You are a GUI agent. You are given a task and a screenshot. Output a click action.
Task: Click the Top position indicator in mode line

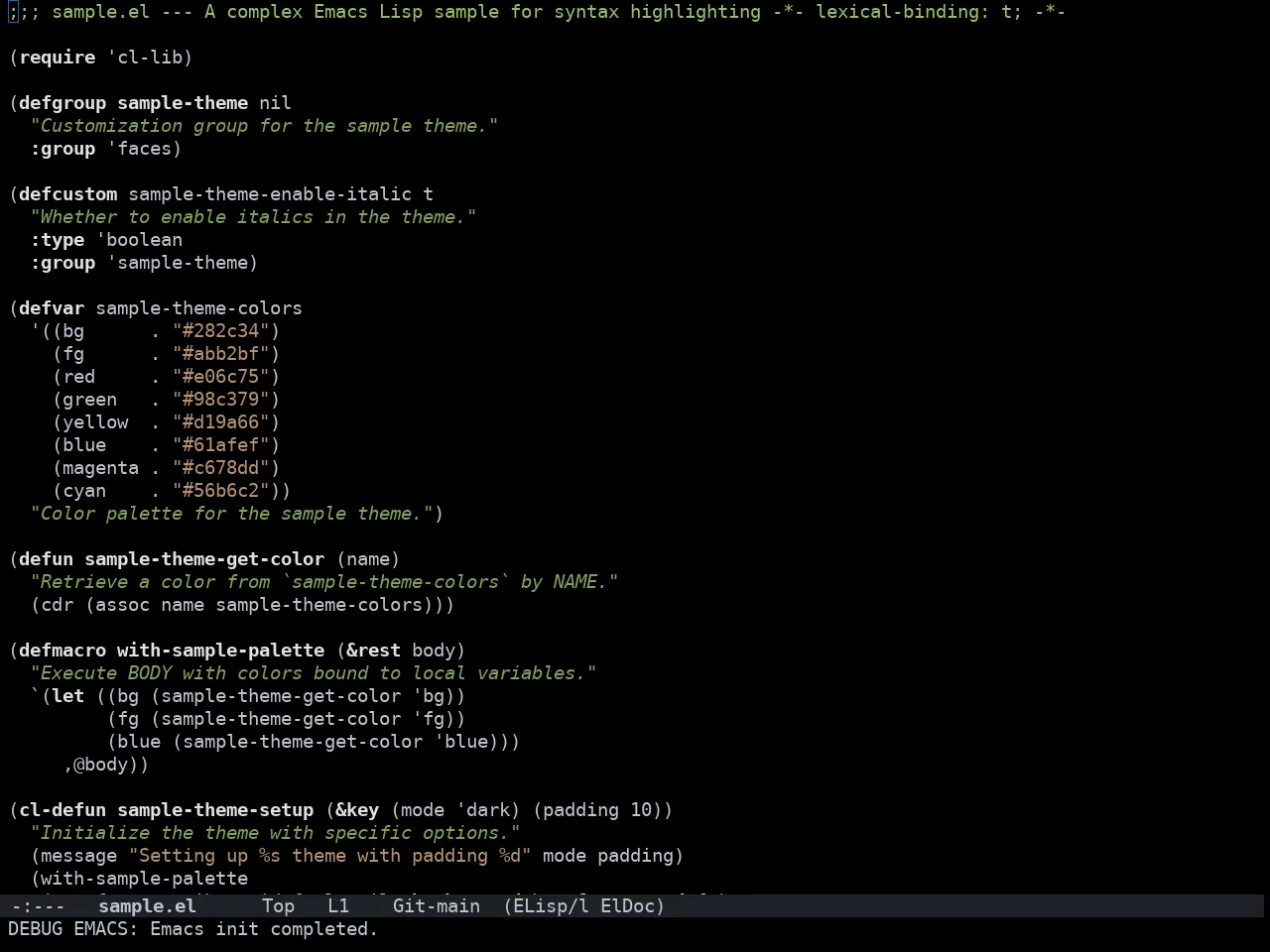(278, 905)
